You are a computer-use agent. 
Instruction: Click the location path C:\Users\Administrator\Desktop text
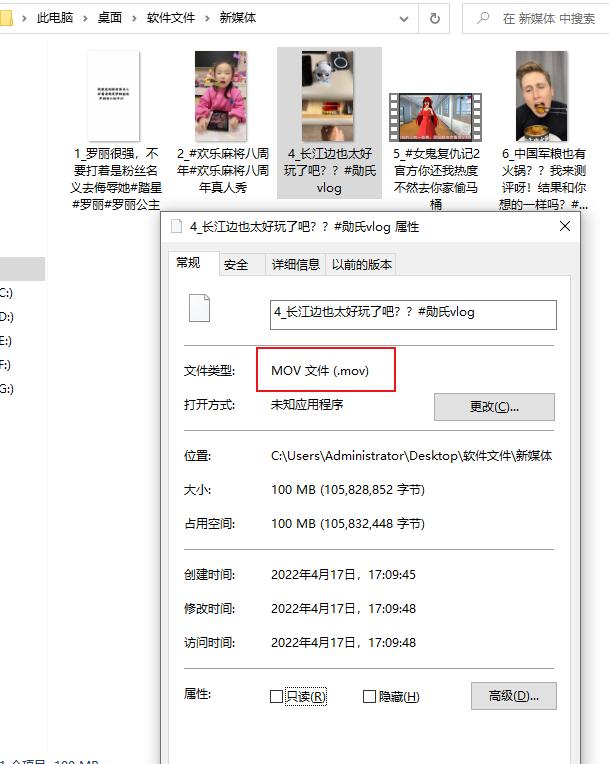[x=411, y=456]
